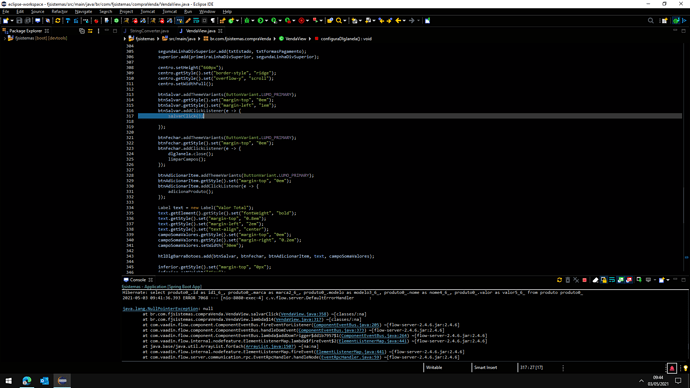Open the Project menu
This screenshot has height=388, width=690.
(126, 11)
